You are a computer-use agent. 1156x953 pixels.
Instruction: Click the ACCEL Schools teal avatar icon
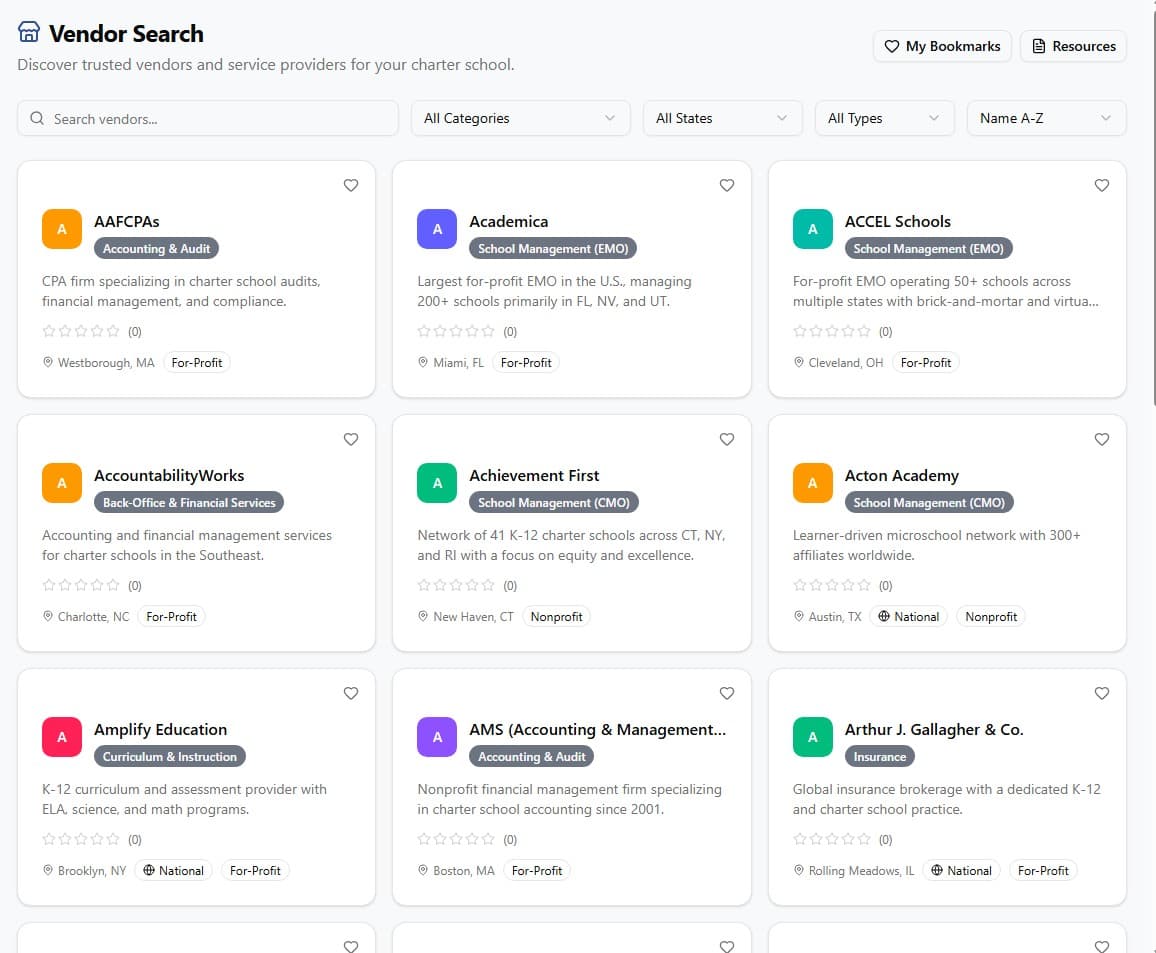point(812,229)
